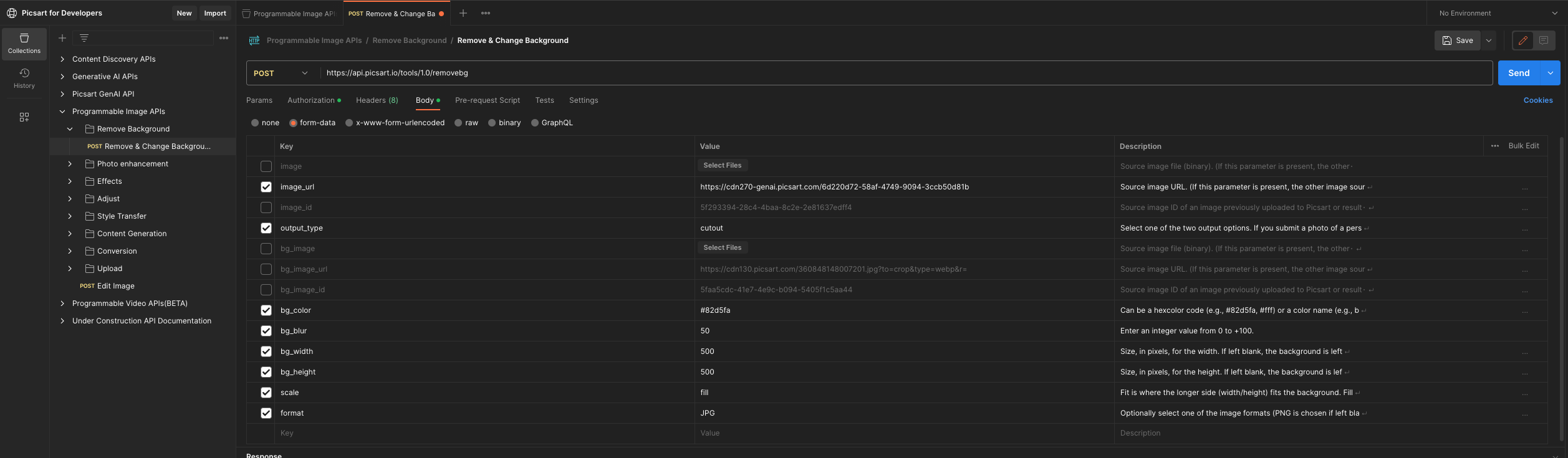Open the tab bar three-dot options menu
The image size is (1568, 458).
pos(486,13)
